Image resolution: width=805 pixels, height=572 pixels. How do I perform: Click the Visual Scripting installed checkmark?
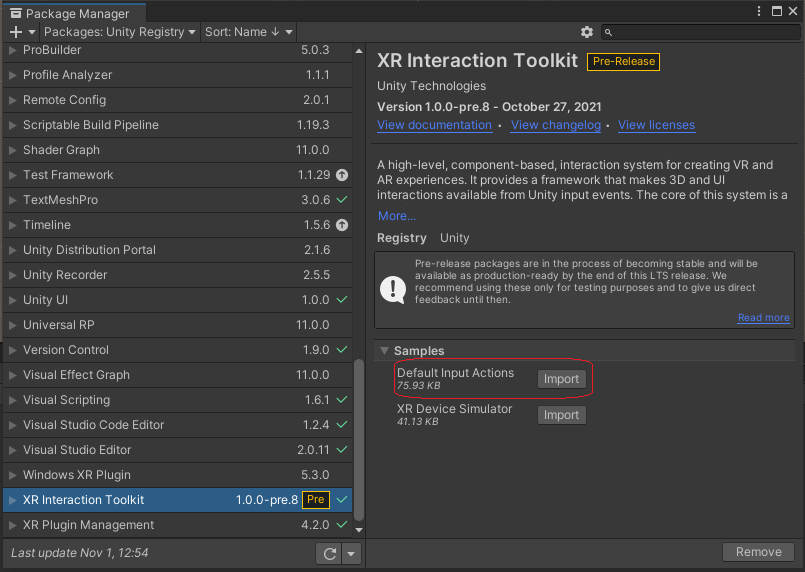point(342,400)
